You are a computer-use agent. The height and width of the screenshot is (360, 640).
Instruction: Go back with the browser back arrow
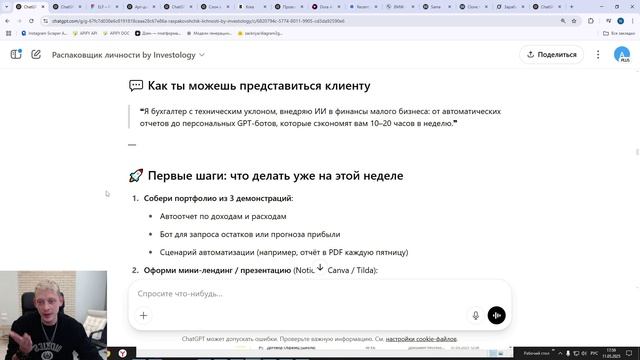(8, 21)
